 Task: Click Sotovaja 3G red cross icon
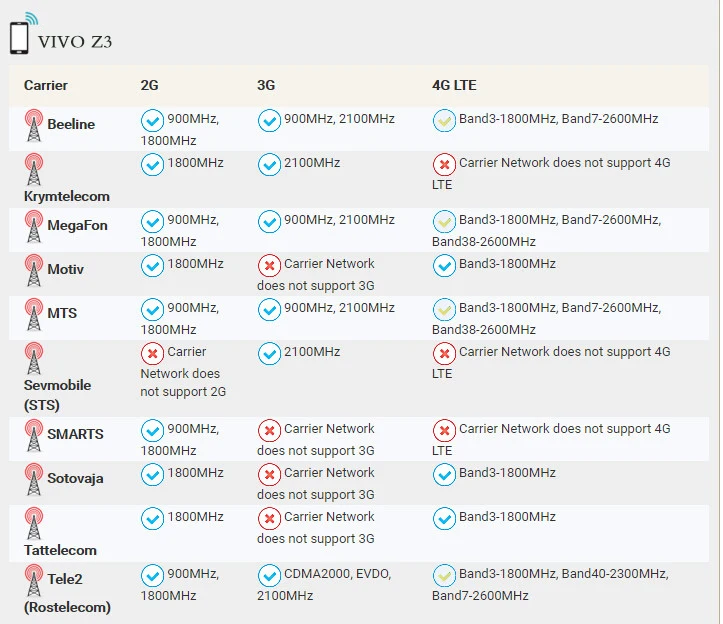click(x=269, y=475)
